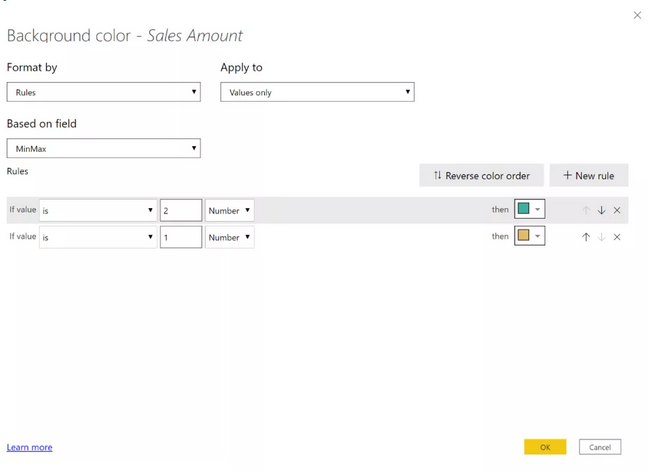Open the first rule's 'is' condition dropdown
This screenshot has width=655, height=471.
[x=97, y=210]
